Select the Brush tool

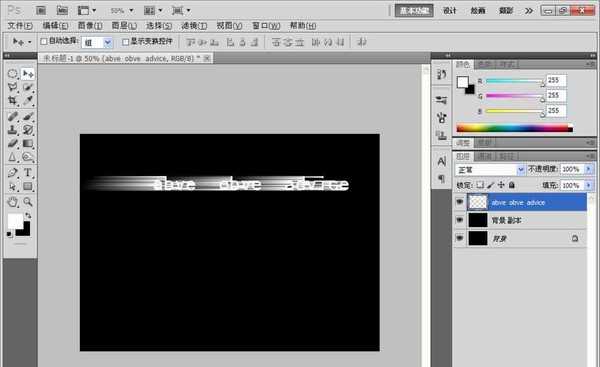(x=28, y=116)
